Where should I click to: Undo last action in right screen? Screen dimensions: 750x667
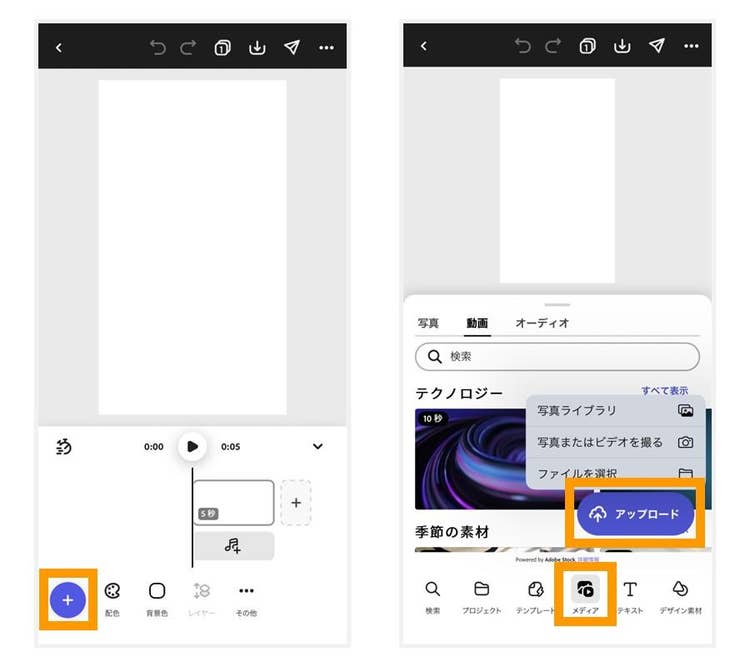tap(522, 46)
